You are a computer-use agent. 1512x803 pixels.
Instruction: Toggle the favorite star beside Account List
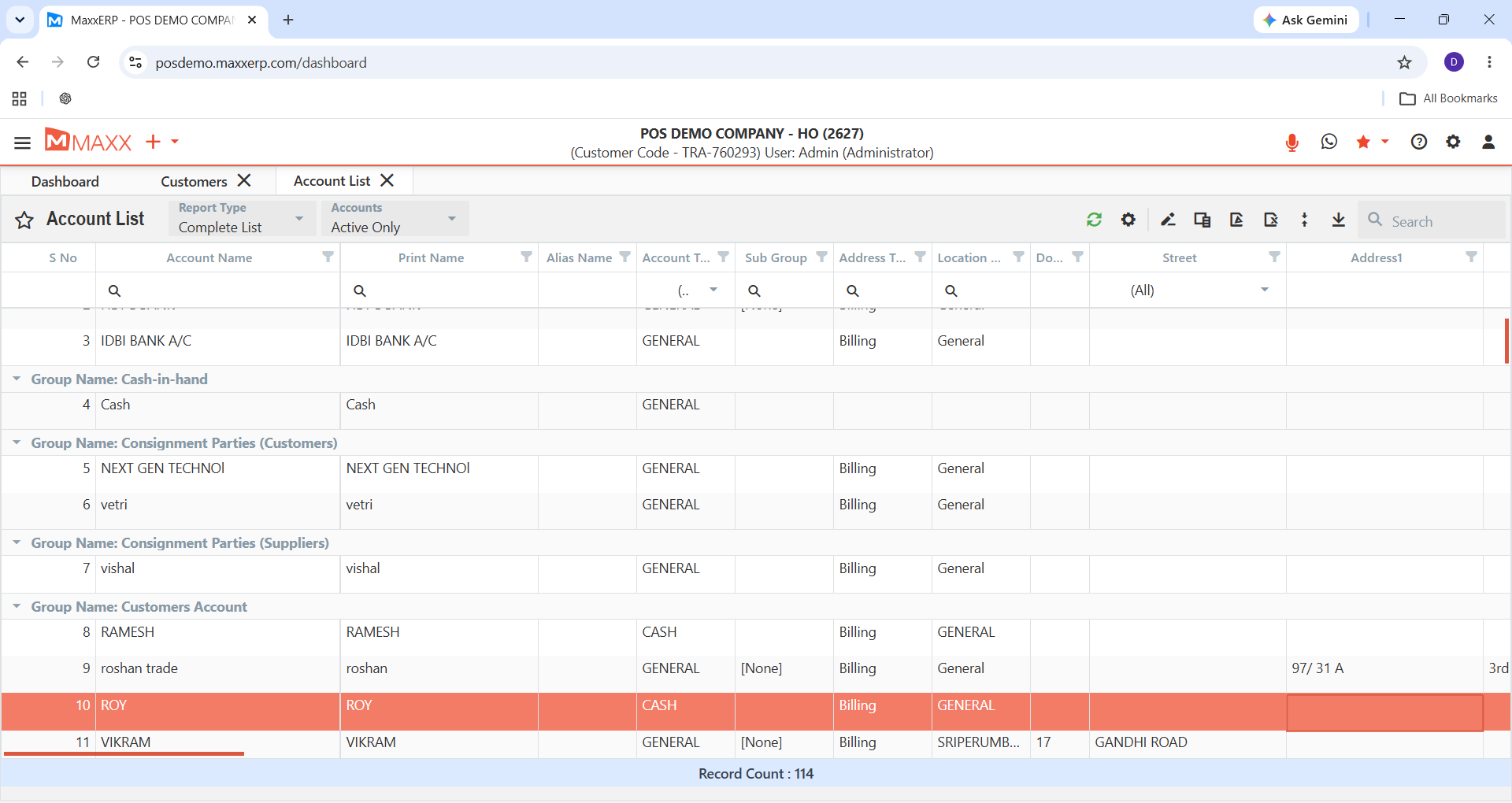click(24, 220)
